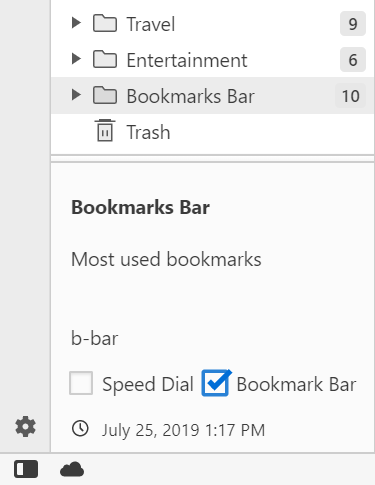Click the Bookmarks Bar count badge 10
The image size is (375, 485).
tap(350, 96)
